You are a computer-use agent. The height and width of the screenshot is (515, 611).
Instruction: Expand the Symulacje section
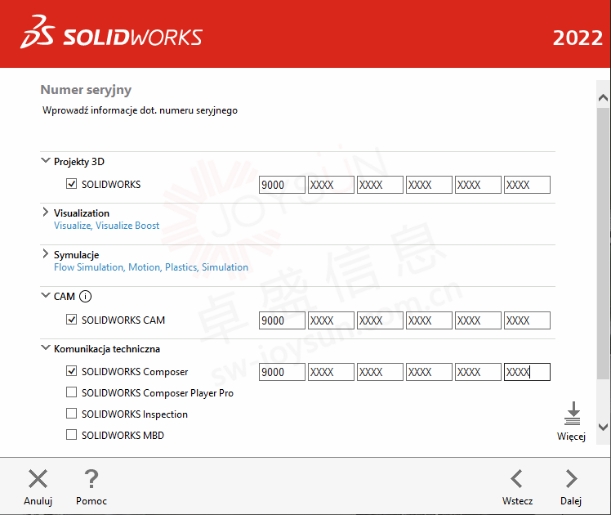click(x=46, y=254)
